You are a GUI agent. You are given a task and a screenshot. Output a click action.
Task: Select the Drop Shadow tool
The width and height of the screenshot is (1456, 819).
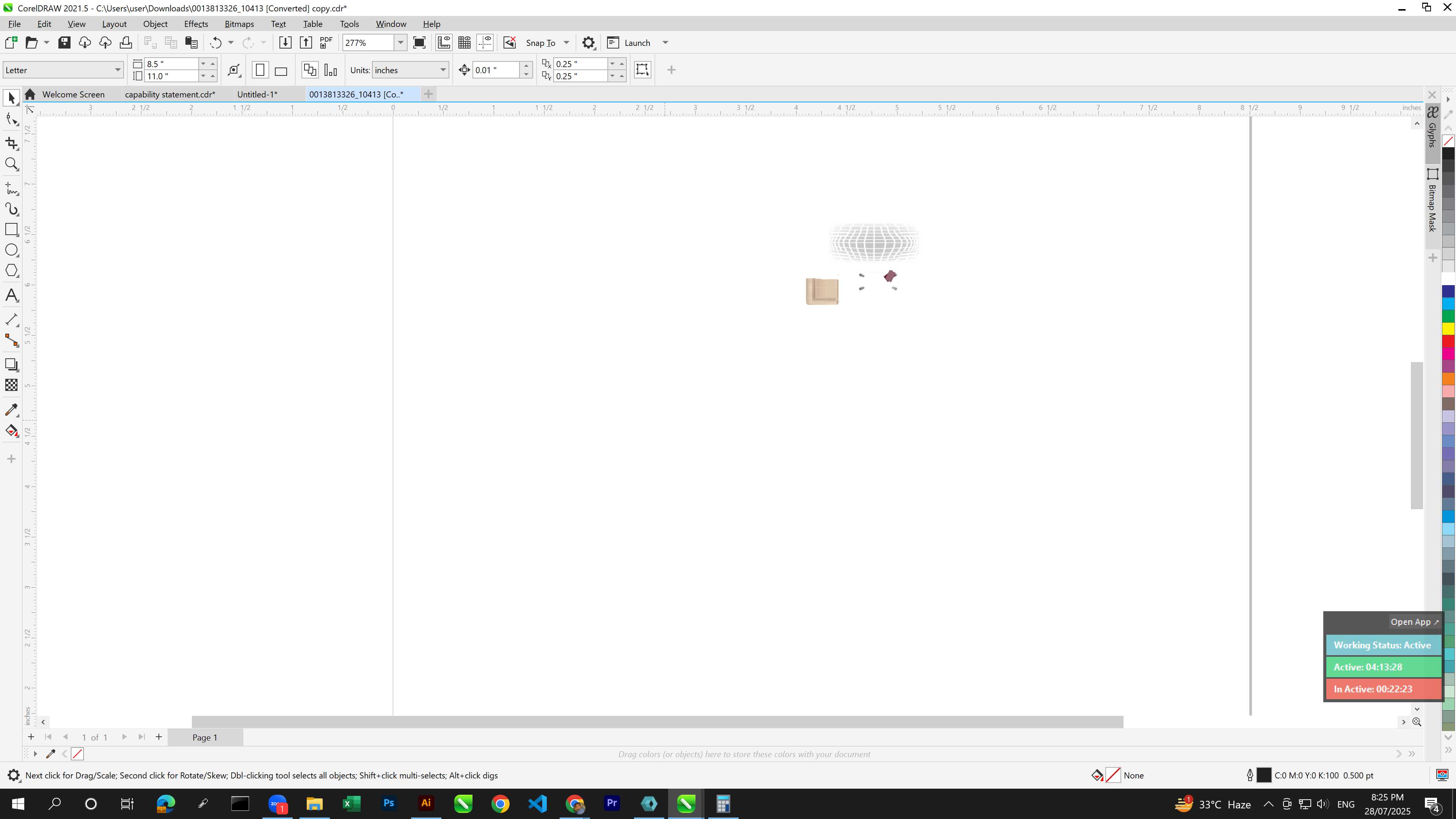click(11, 364)
